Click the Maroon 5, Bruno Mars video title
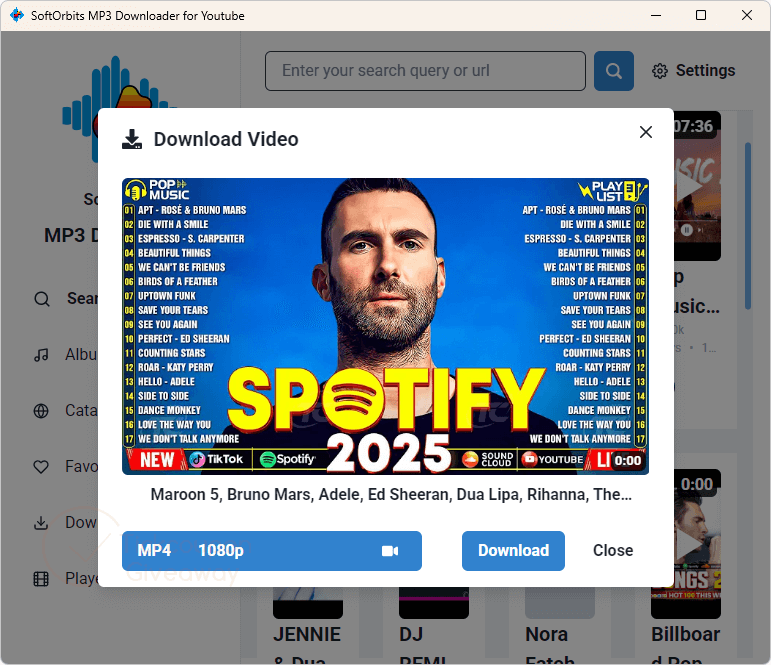Image resolution: width=771 pixels, height=665 pixels. 391,494
